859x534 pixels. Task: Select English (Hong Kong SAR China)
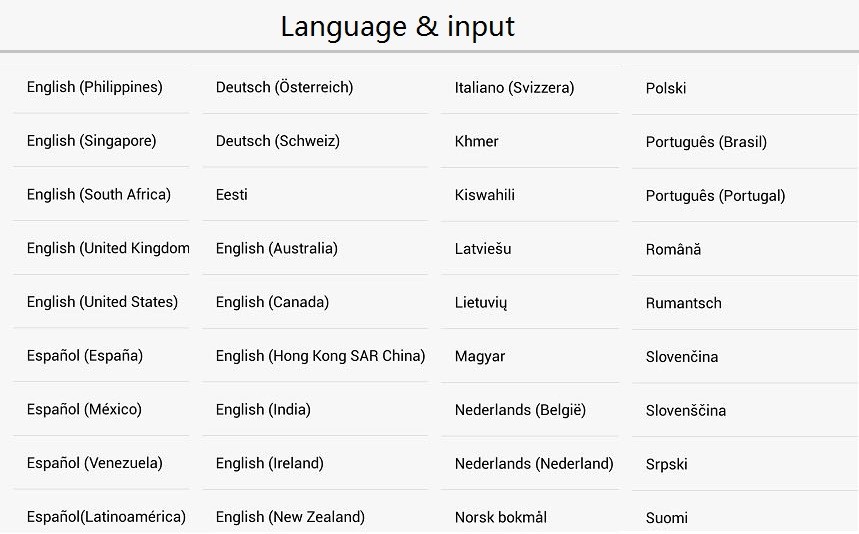point(320,356)
